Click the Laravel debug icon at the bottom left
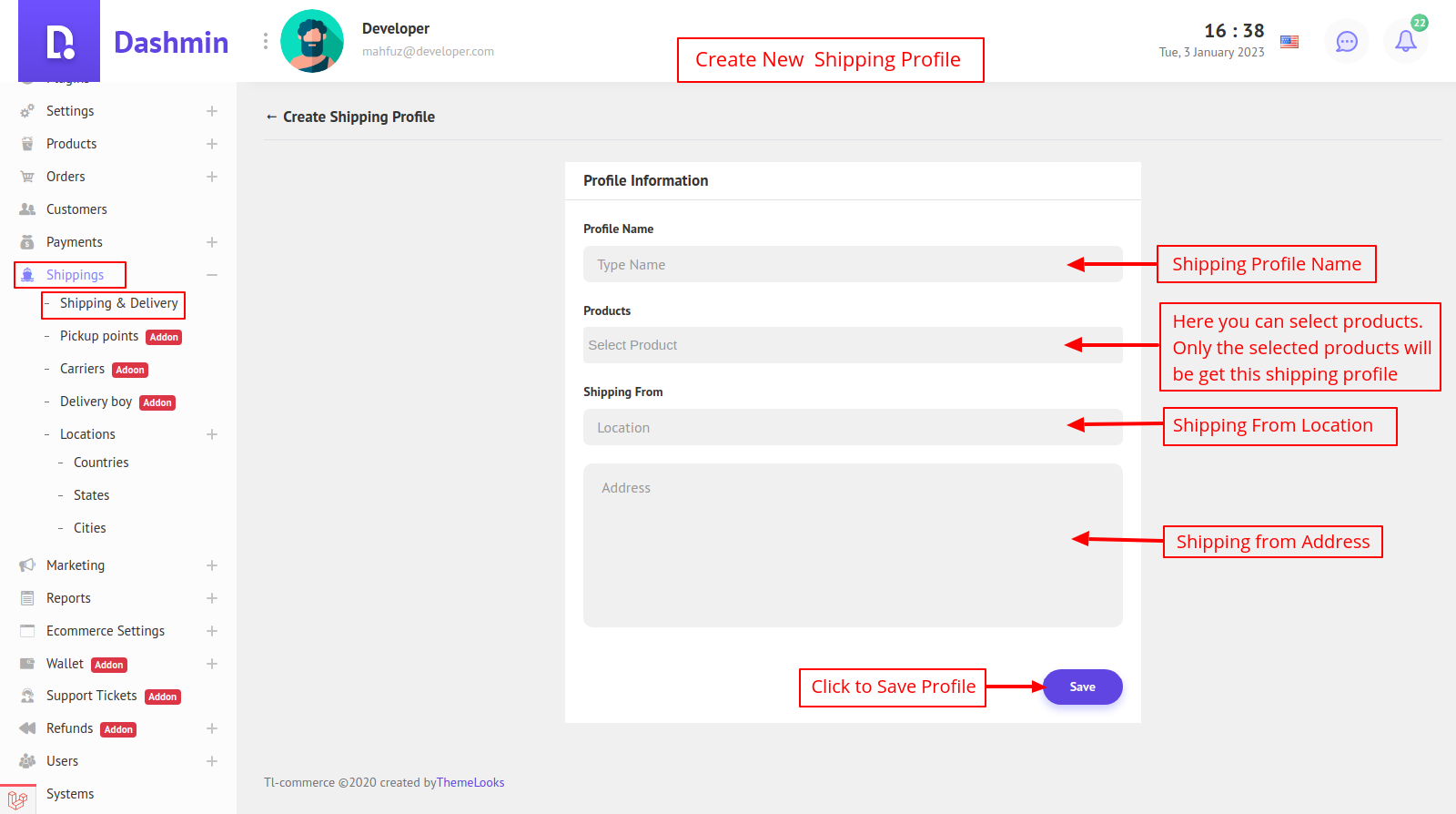Image resolution: width=1456 pixels, height=814 pixels. (17, 799)
